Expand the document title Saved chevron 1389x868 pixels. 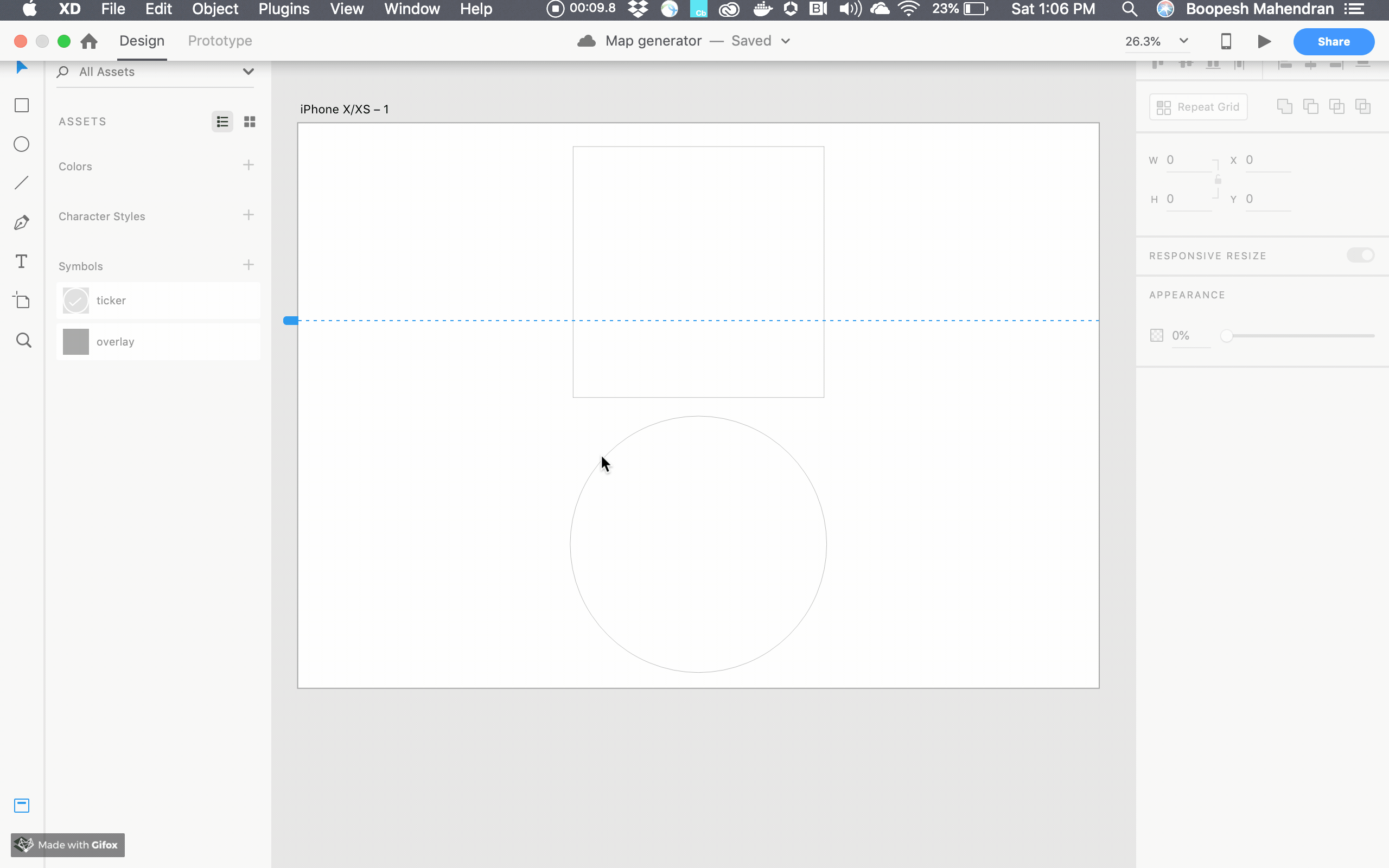[786, 41]
